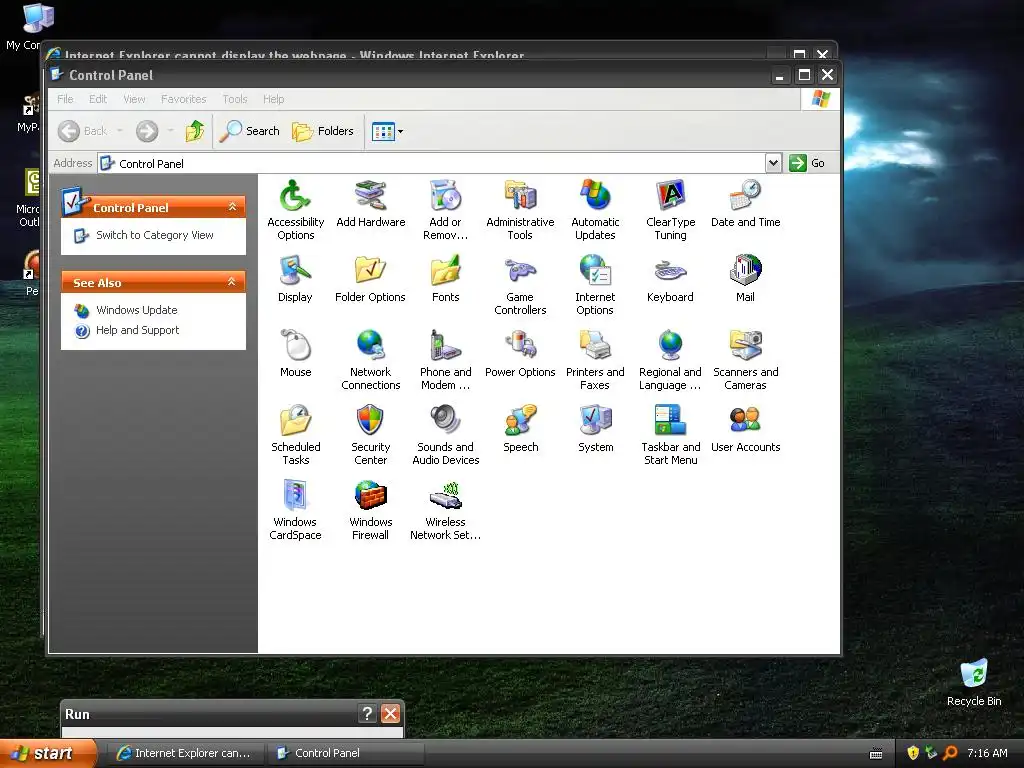Open Scheduled Tasks folder
This screenshot has height=768, width=1024.
(295, 435)
